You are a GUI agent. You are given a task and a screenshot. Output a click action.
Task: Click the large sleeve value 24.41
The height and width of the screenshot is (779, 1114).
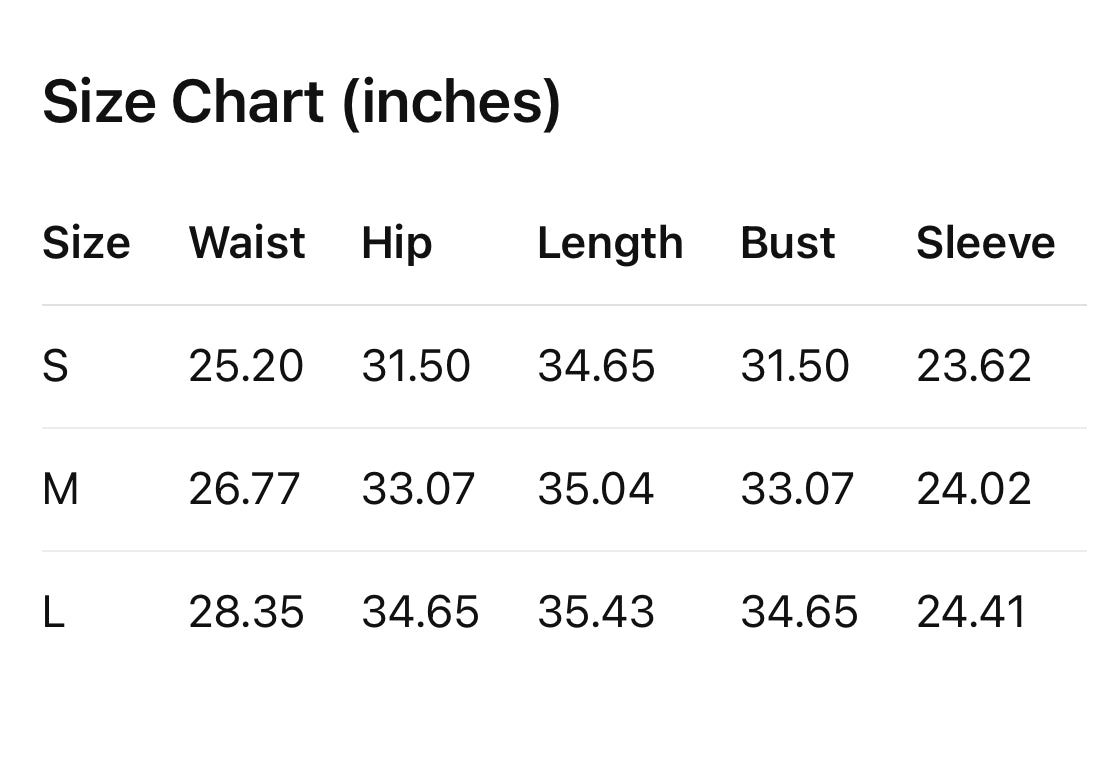[x=971, y=612]
